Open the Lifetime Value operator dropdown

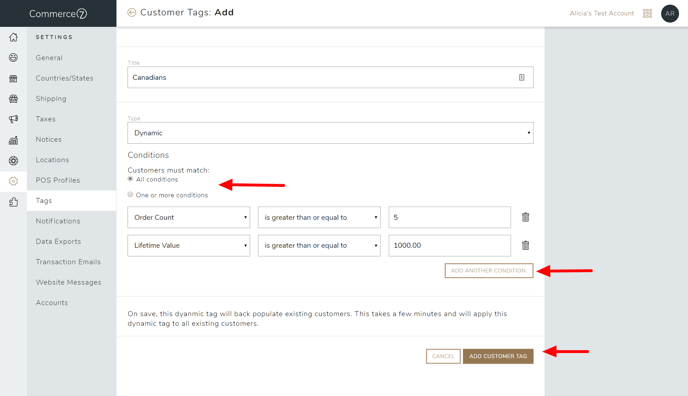pyautogui.click(x=319, y=246)
